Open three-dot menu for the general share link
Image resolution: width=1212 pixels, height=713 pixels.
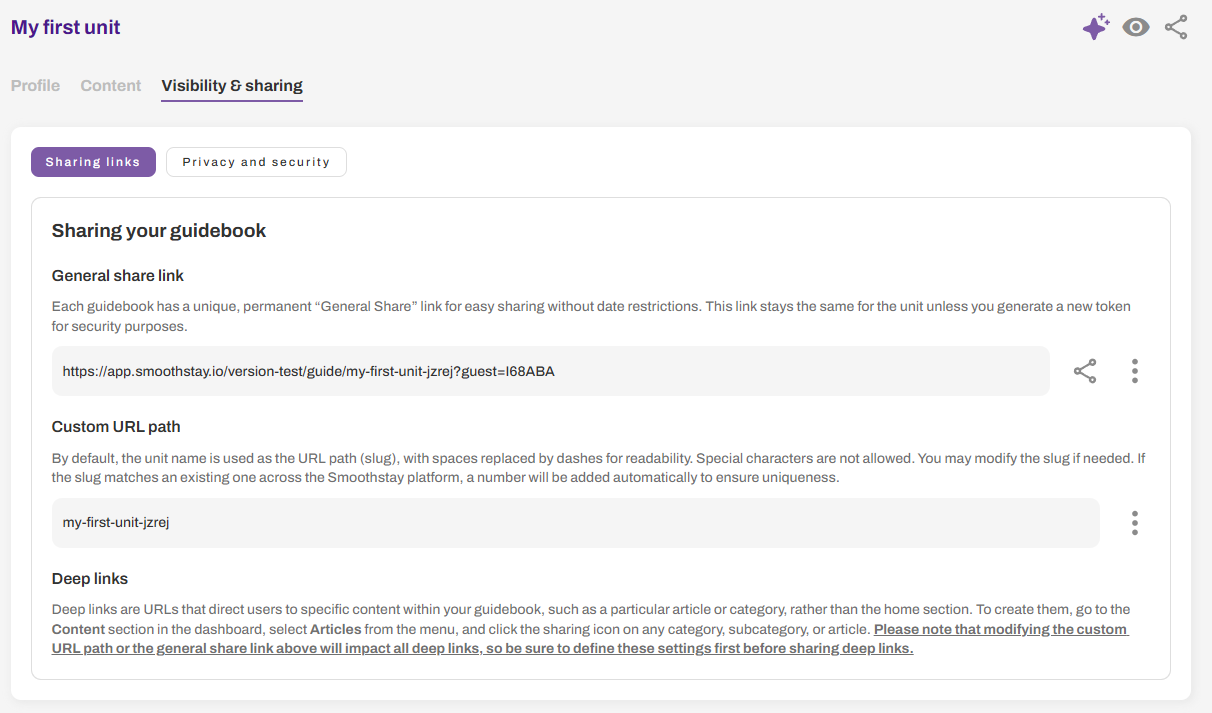tap(1135, 372)
